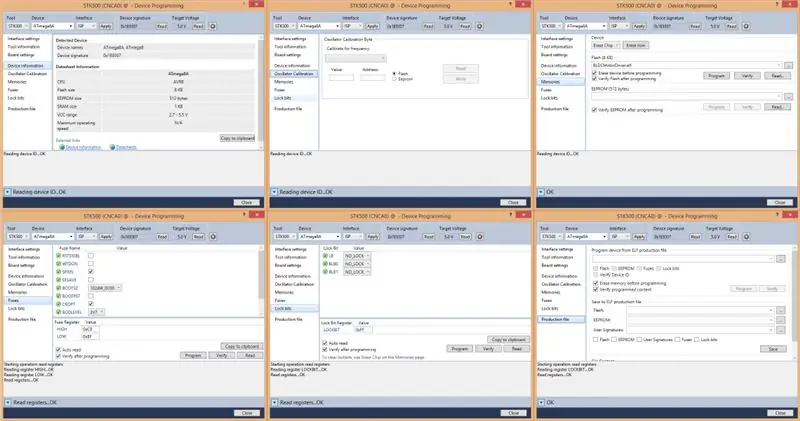This screenshot has width=800, height=421.
Task: Browse for an EEPROM file in the Memories window
Action: (x=788, y=96)
